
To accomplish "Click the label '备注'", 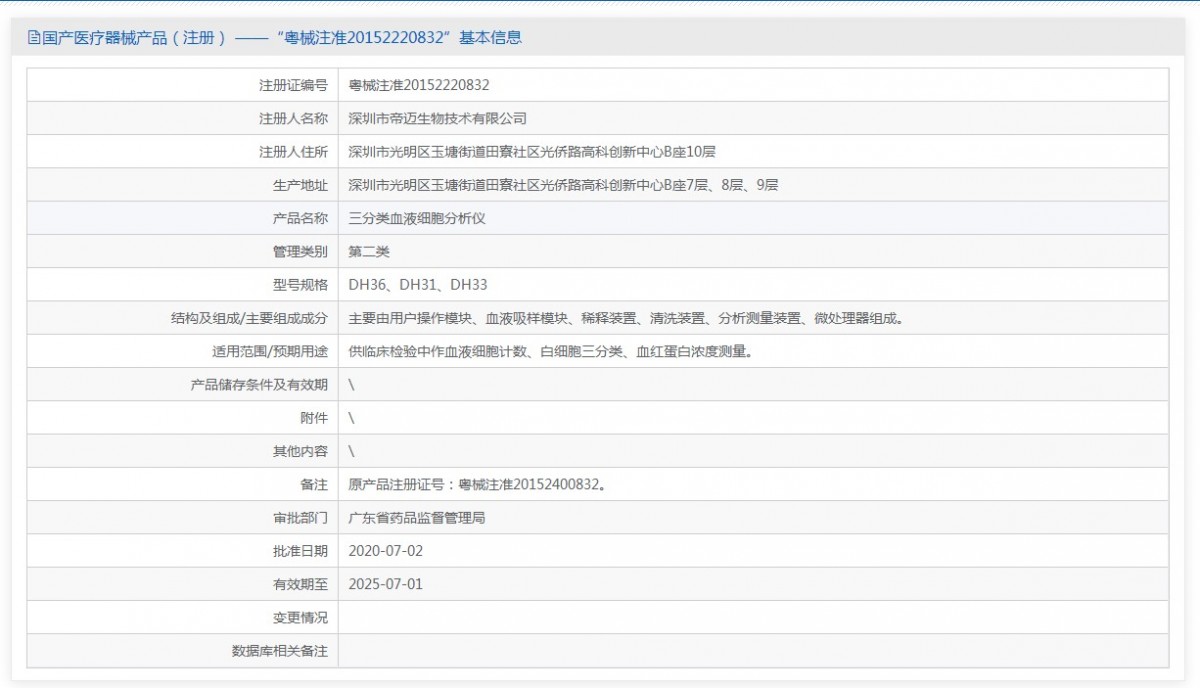I will coord(314,485).
